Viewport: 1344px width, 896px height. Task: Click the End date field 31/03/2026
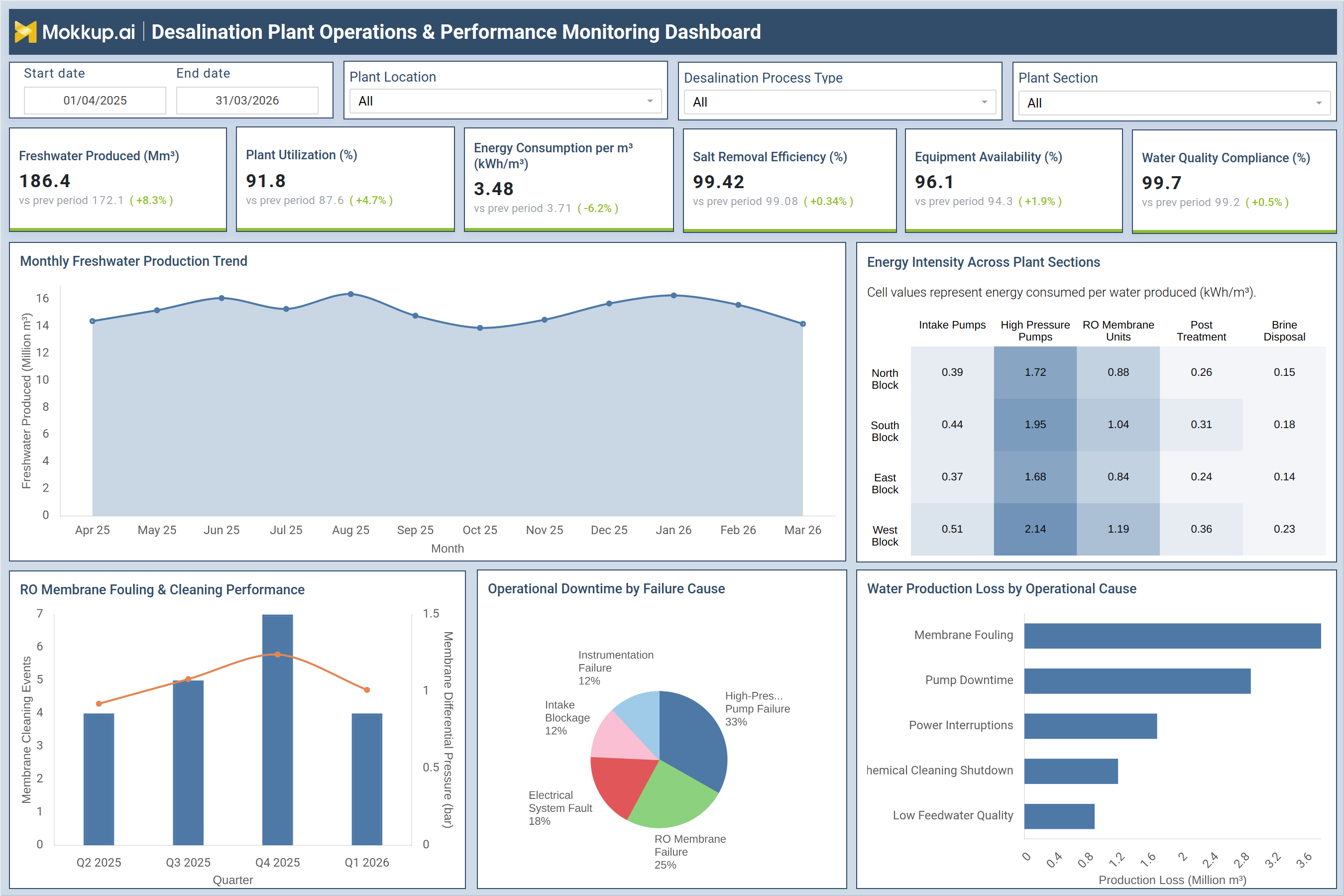(247, 101)
